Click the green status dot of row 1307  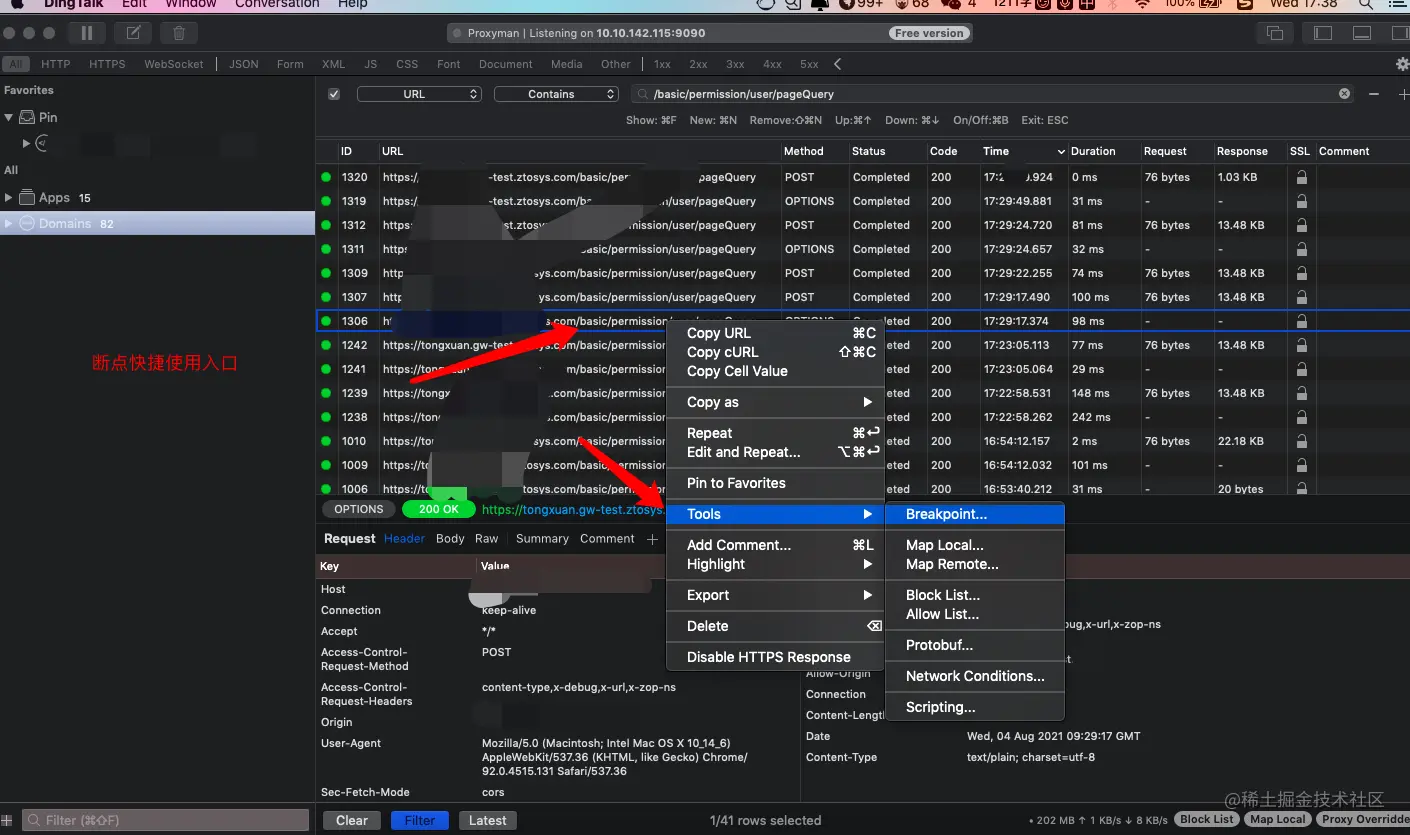[326, 297]
